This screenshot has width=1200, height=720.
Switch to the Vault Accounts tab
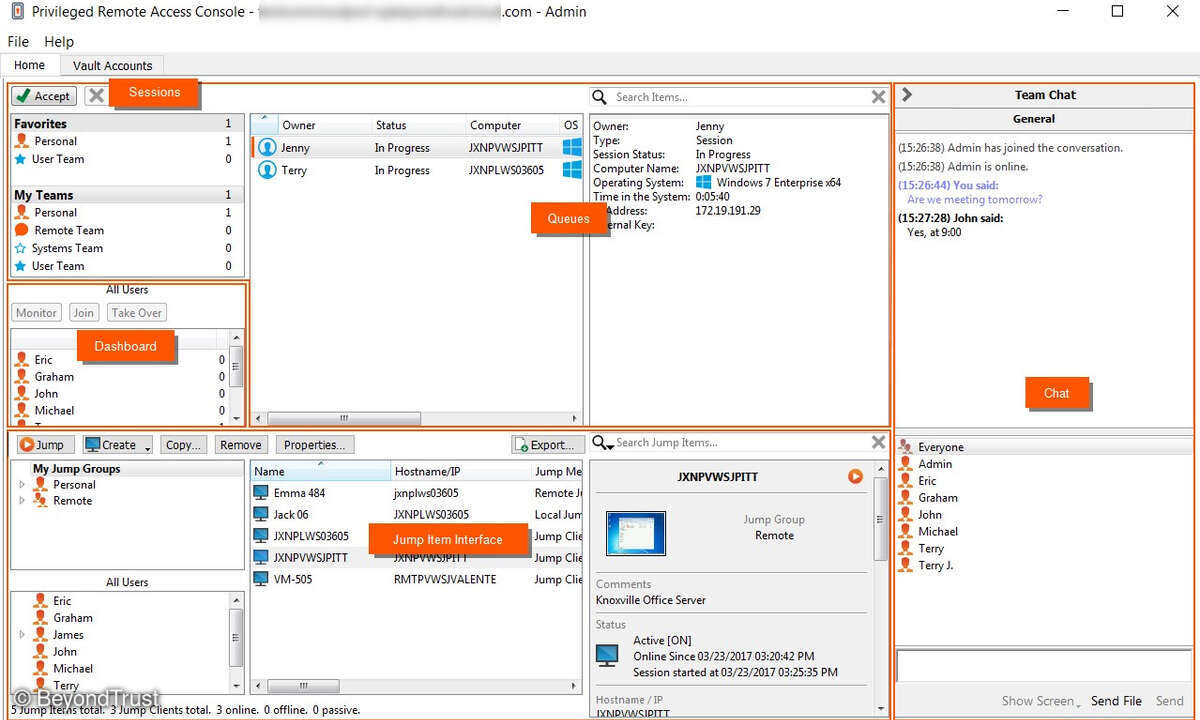coord(113,66)
